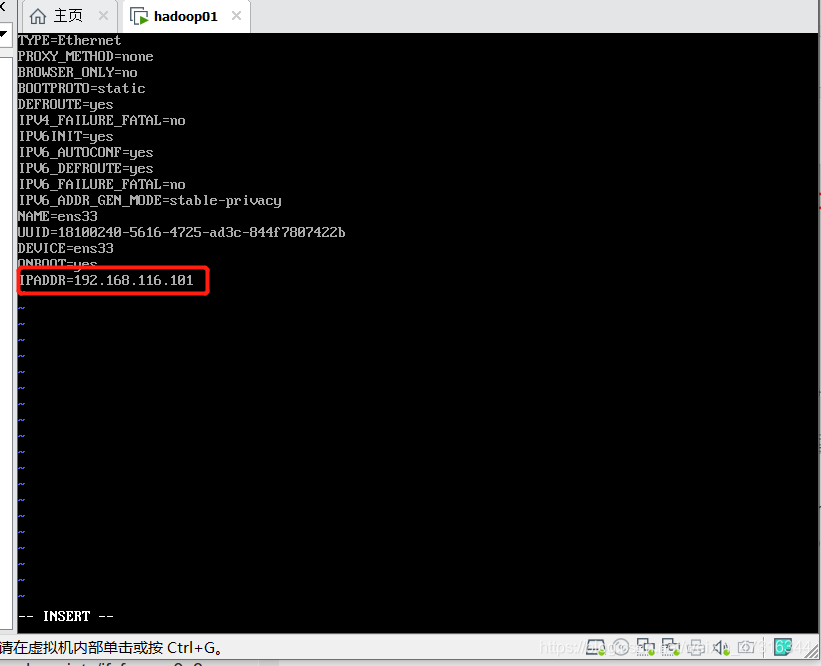
Task: Close the 主页 tab
Action: (104, 16)
